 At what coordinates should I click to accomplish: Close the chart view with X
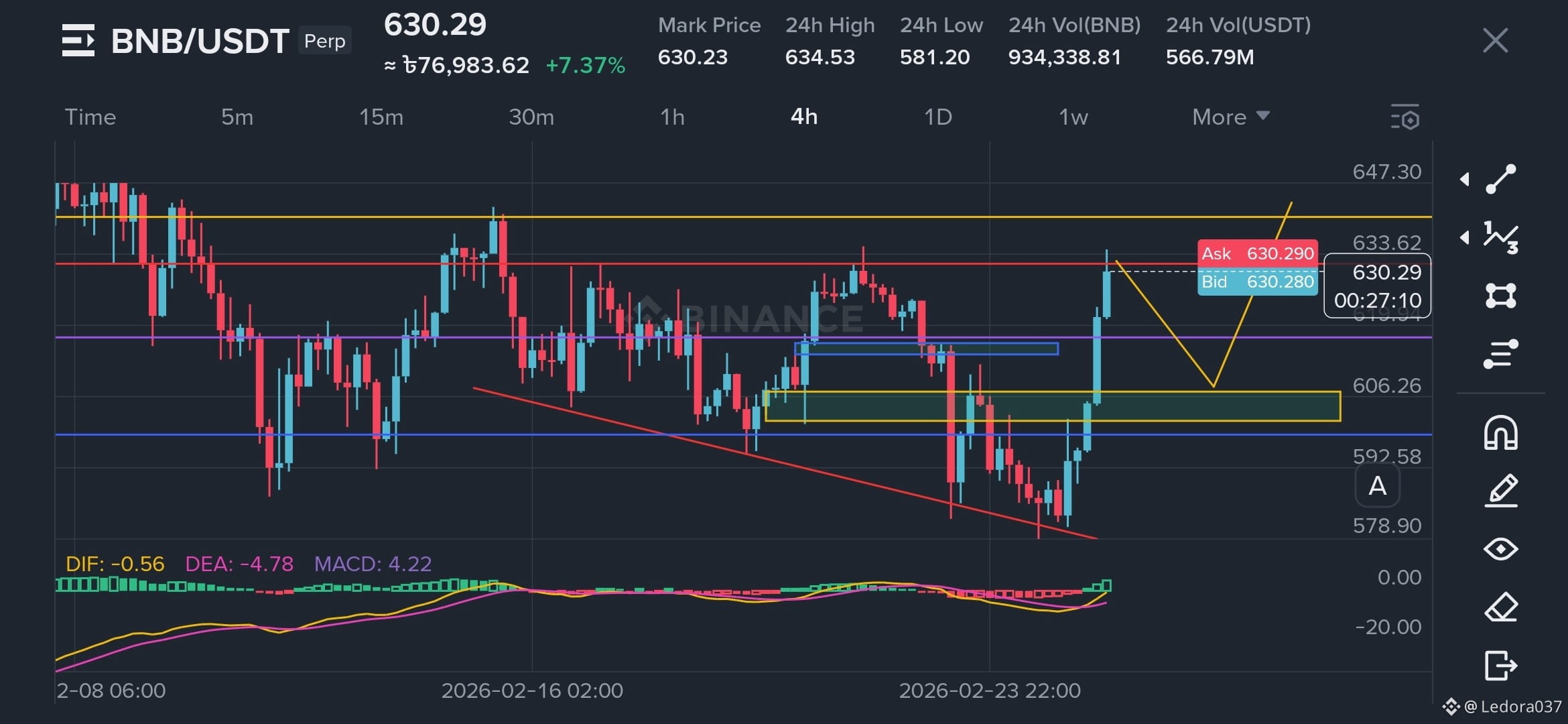(x=1495, y=40)
